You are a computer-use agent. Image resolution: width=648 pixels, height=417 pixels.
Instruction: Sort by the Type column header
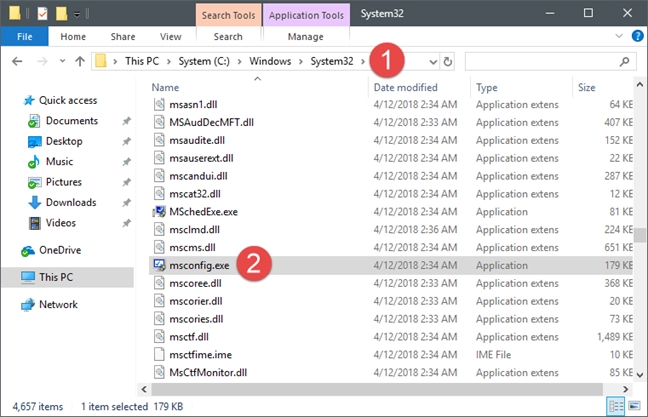click(x=486, y=88)
